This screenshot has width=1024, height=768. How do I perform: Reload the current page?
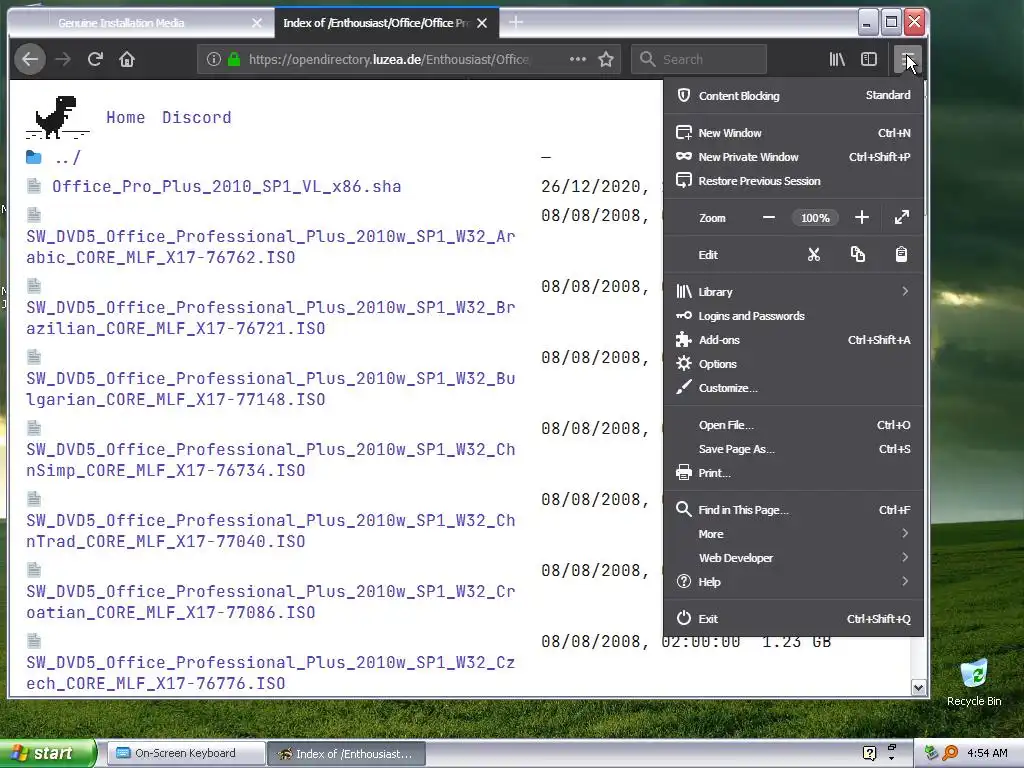pyautogui.click(x=95, y=59)
